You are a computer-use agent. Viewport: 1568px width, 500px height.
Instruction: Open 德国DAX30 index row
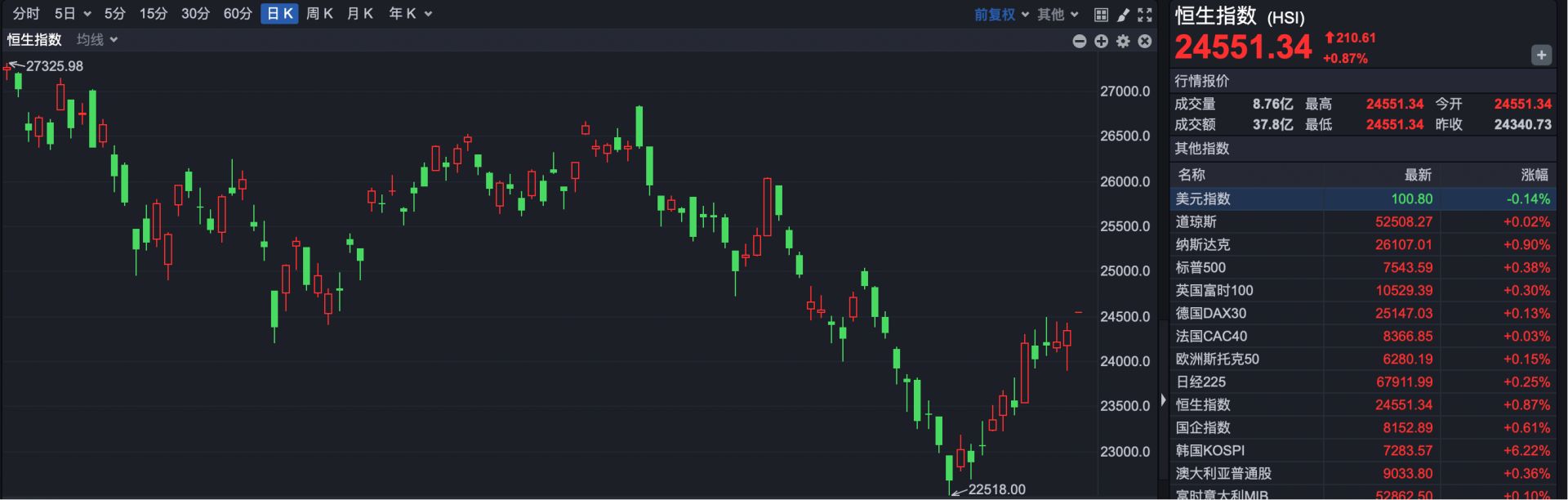[1363, 313]
